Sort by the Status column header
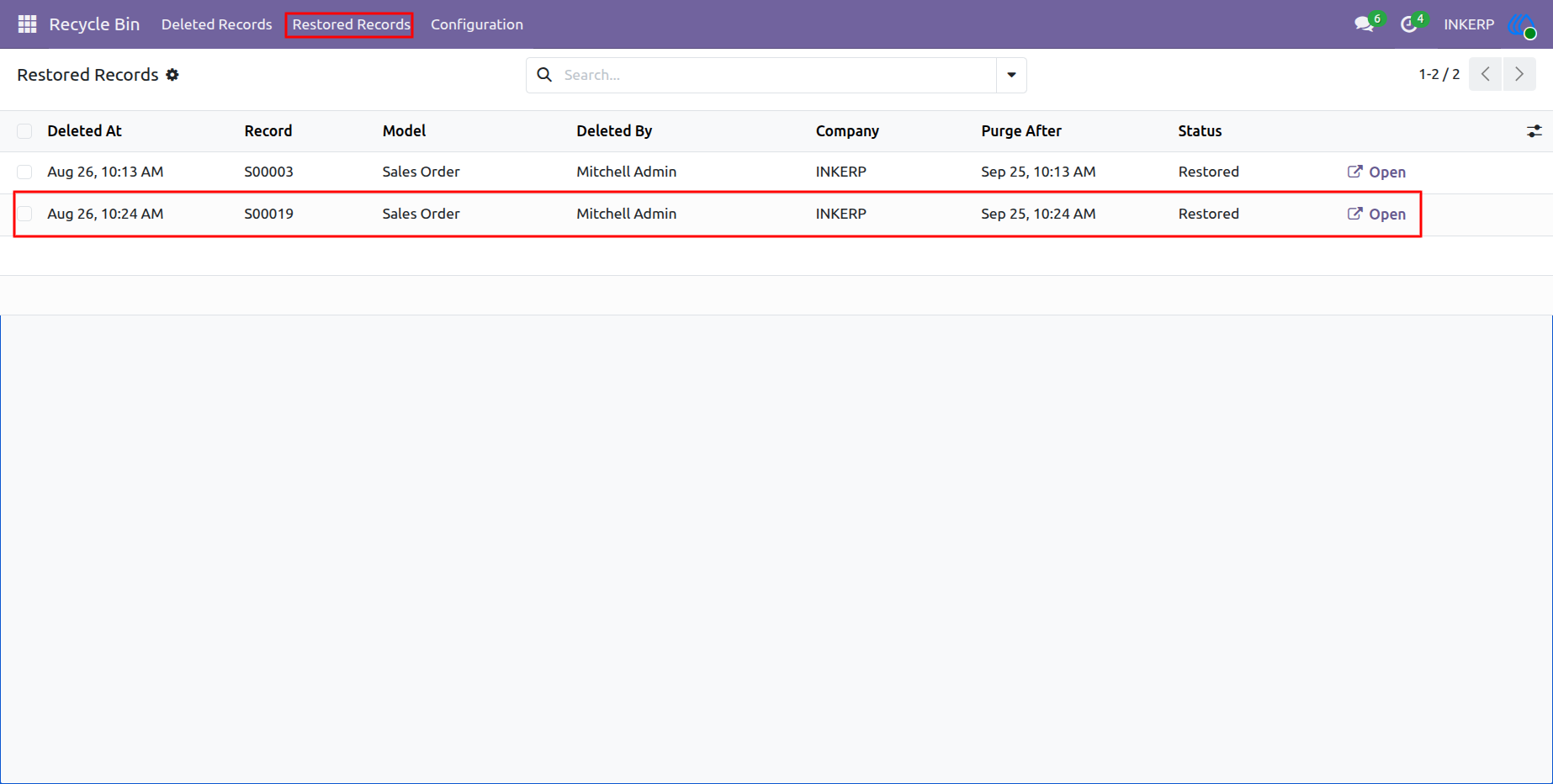The width and height of the screenshot is (1553, 784). point(1200,131)
